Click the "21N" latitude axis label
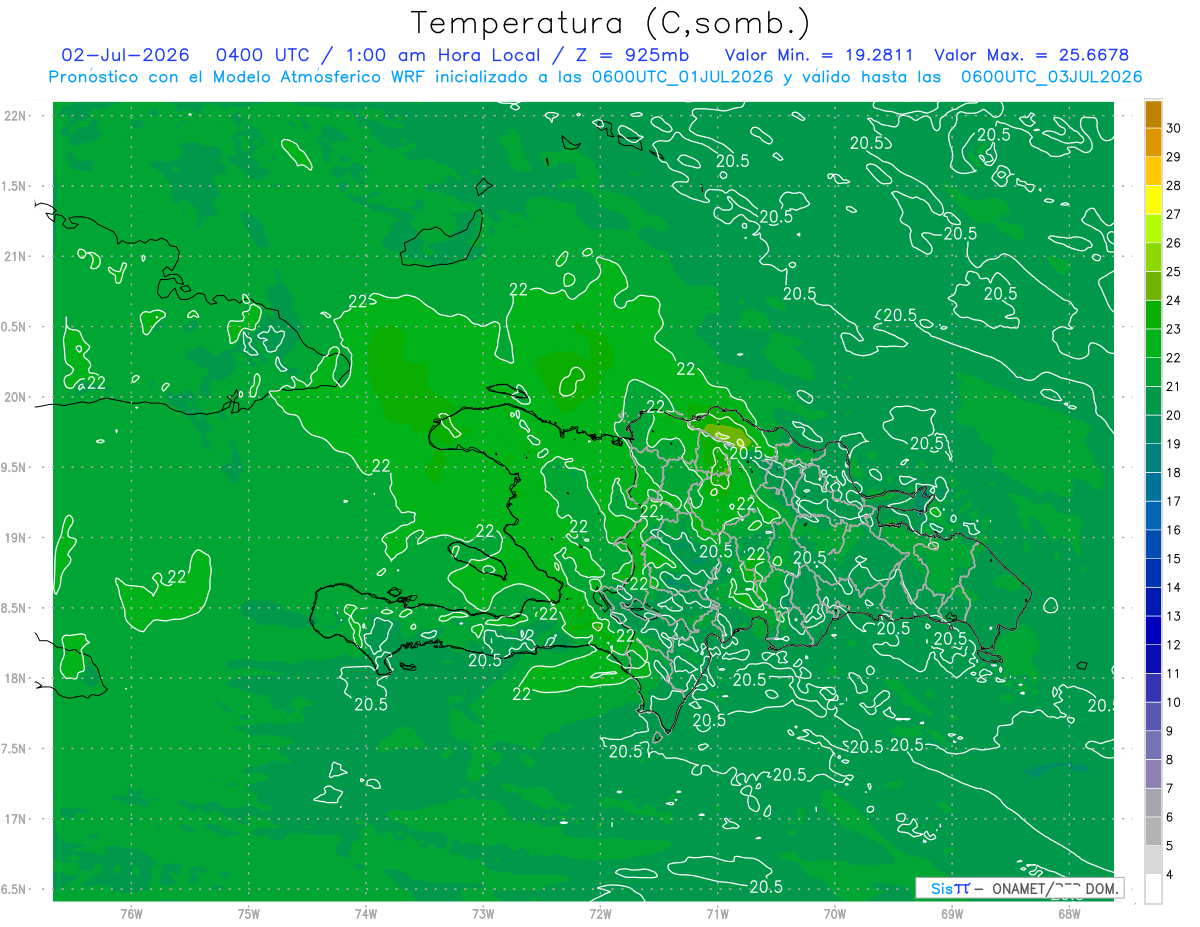The width and height of the screenshot is (1200, 927). [15, 256]
